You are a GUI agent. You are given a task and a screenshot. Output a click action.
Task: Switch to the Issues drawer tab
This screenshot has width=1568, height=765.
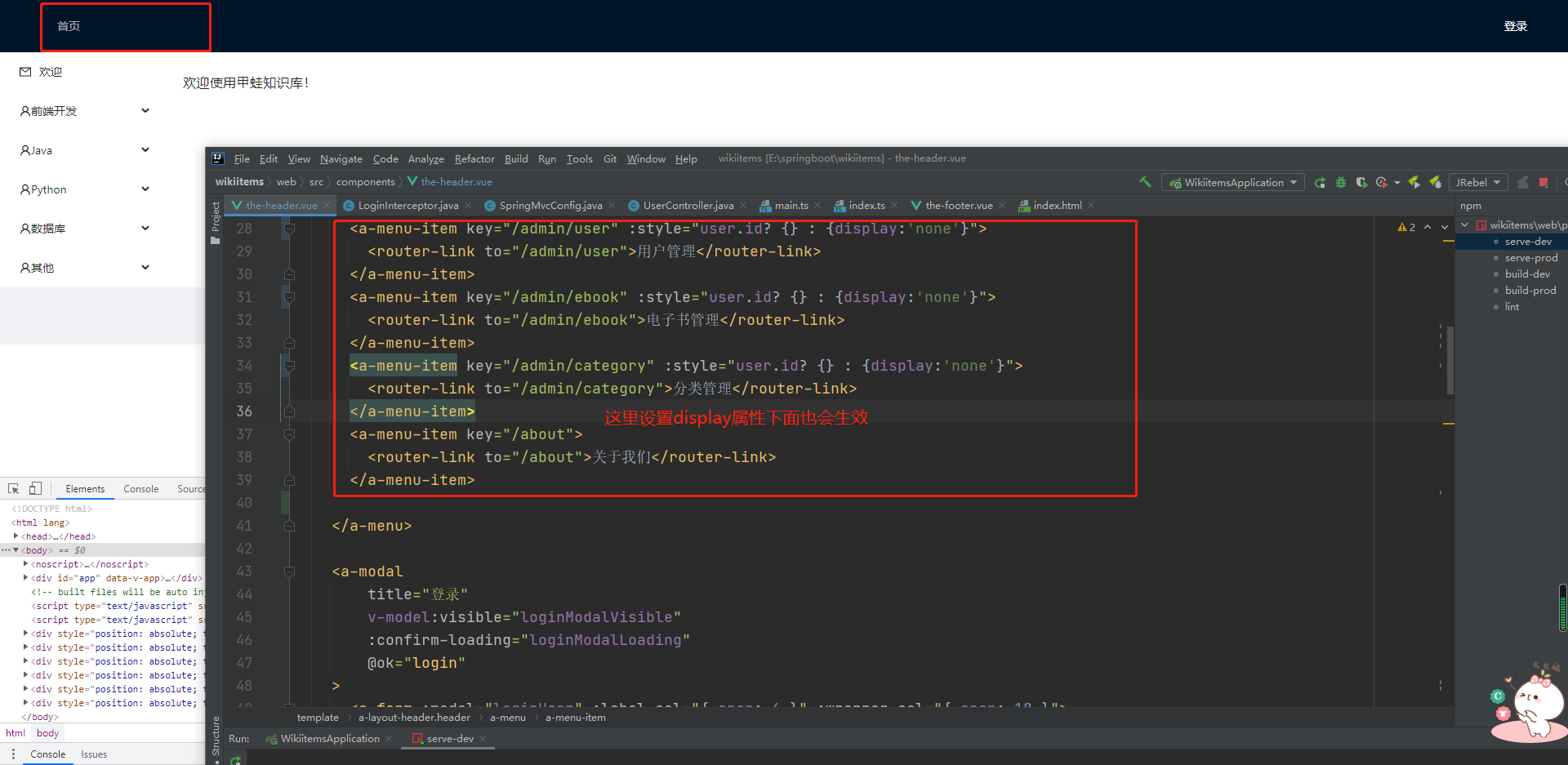[94, 754]
